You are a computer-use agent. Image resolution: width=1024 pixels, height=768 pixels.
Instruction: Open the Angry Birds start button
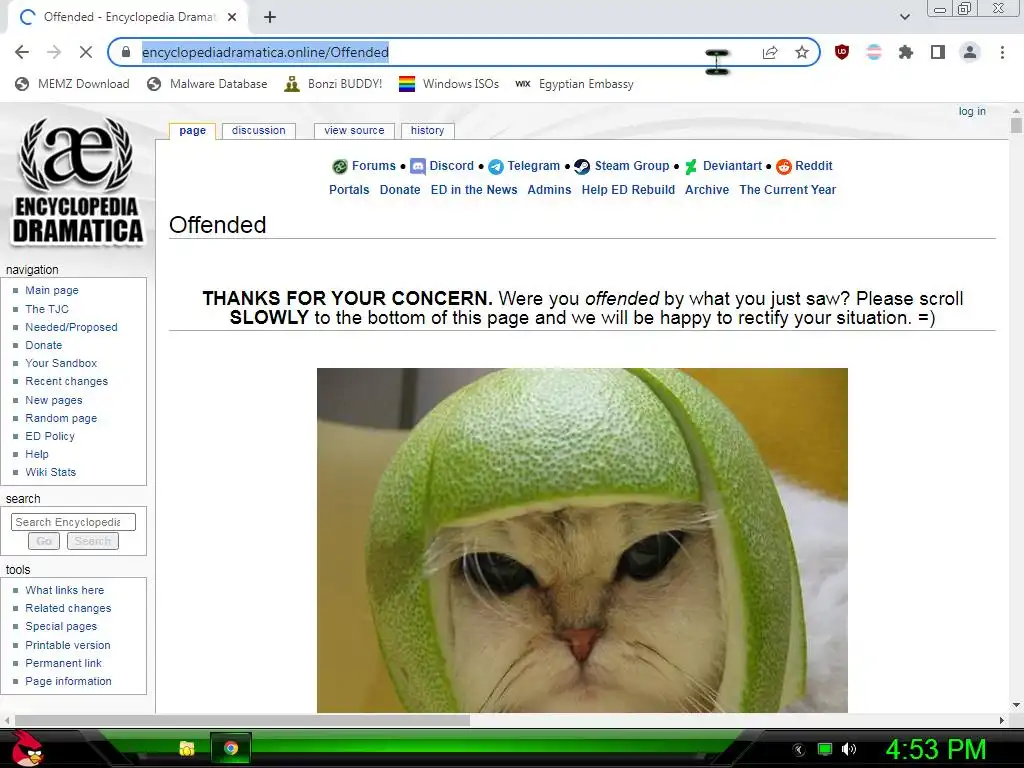[x=26, y=748]
